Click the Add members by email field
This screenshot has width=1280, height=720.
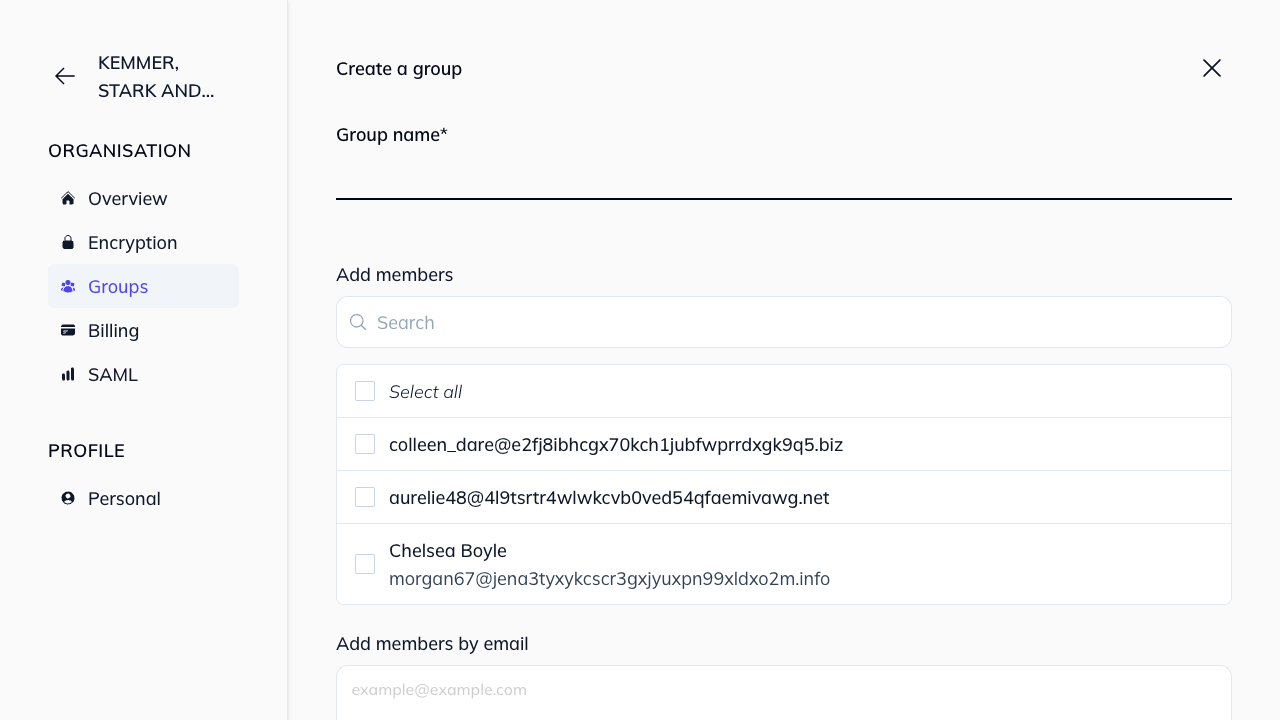pos(783,689)
